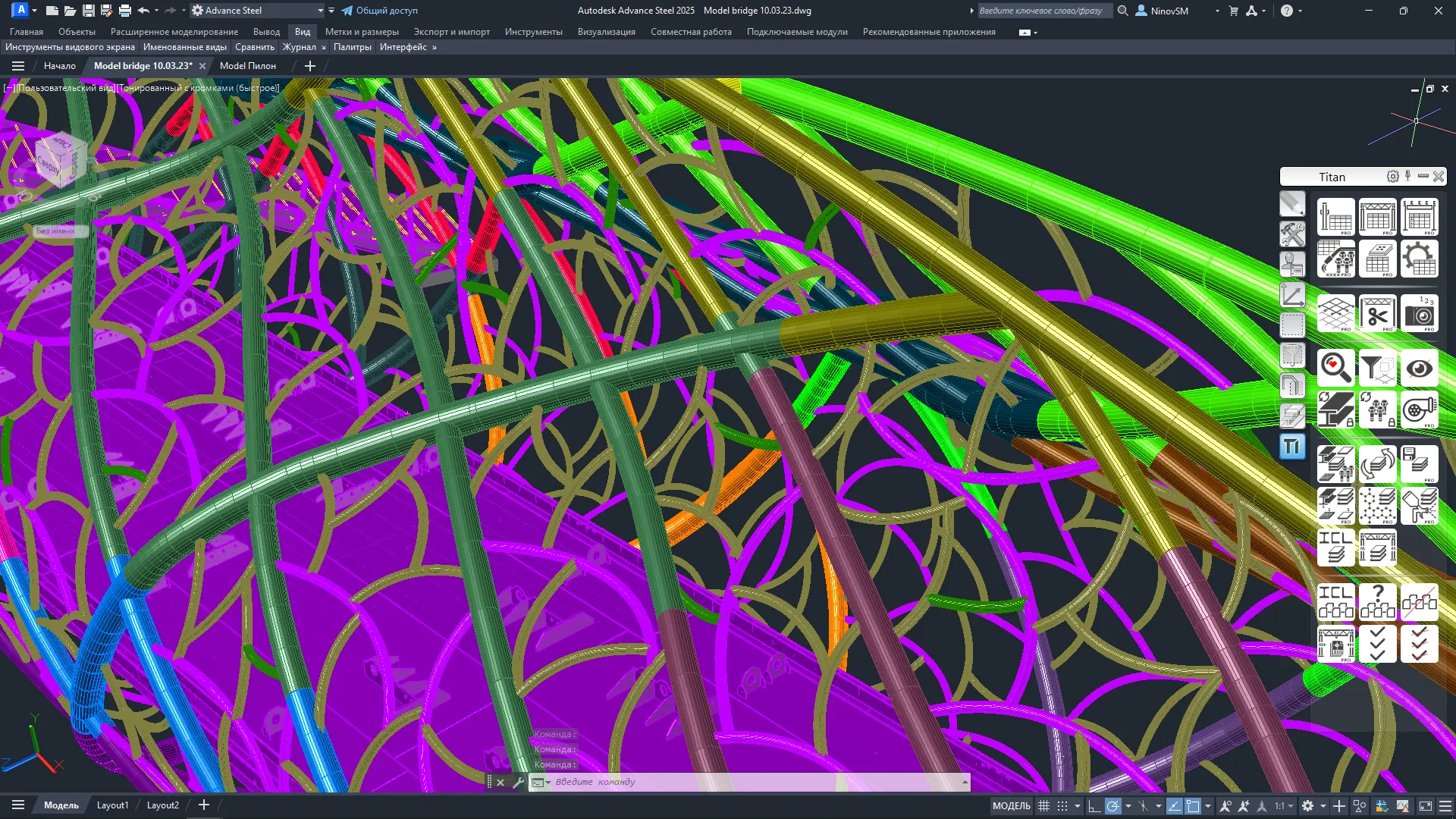Add new drawing tab with plus button
1456x819 pixels.
pyautogui.click(x=309, y=66)
